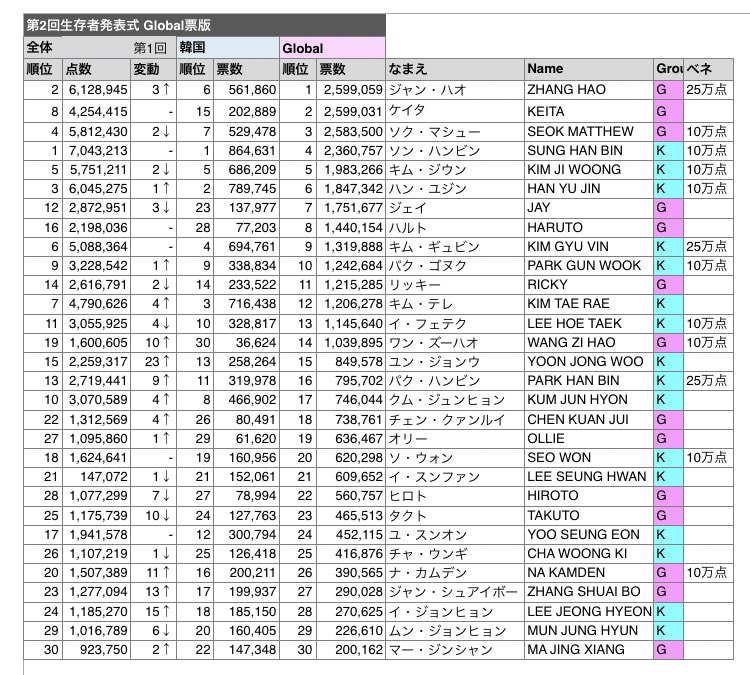This screenshot has width=750, height=675.
Task: Select the cell 'MA JING XIANG'
Action: click(x=589, y=650)
